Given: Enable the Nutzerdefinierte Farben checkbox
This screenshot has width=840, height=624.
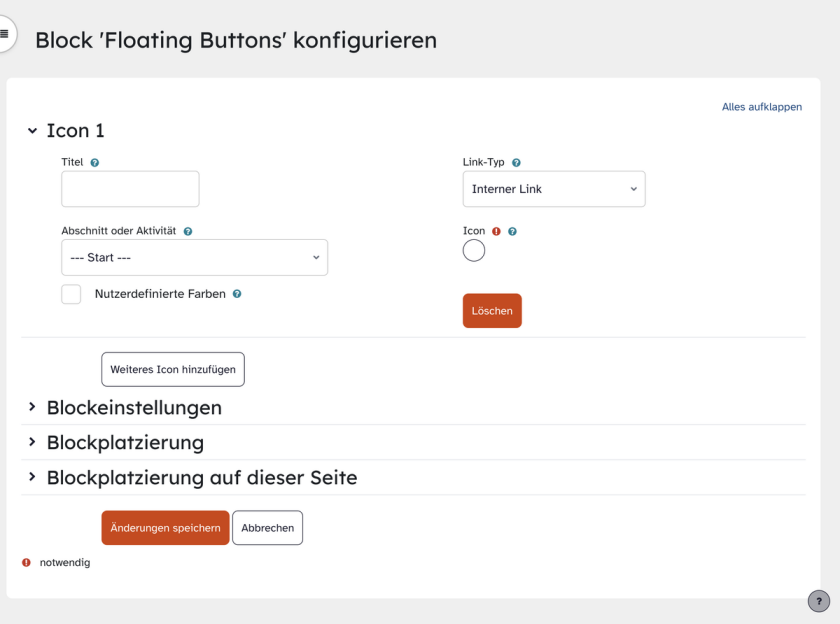Looking at the screenshot, I should 71,294.
